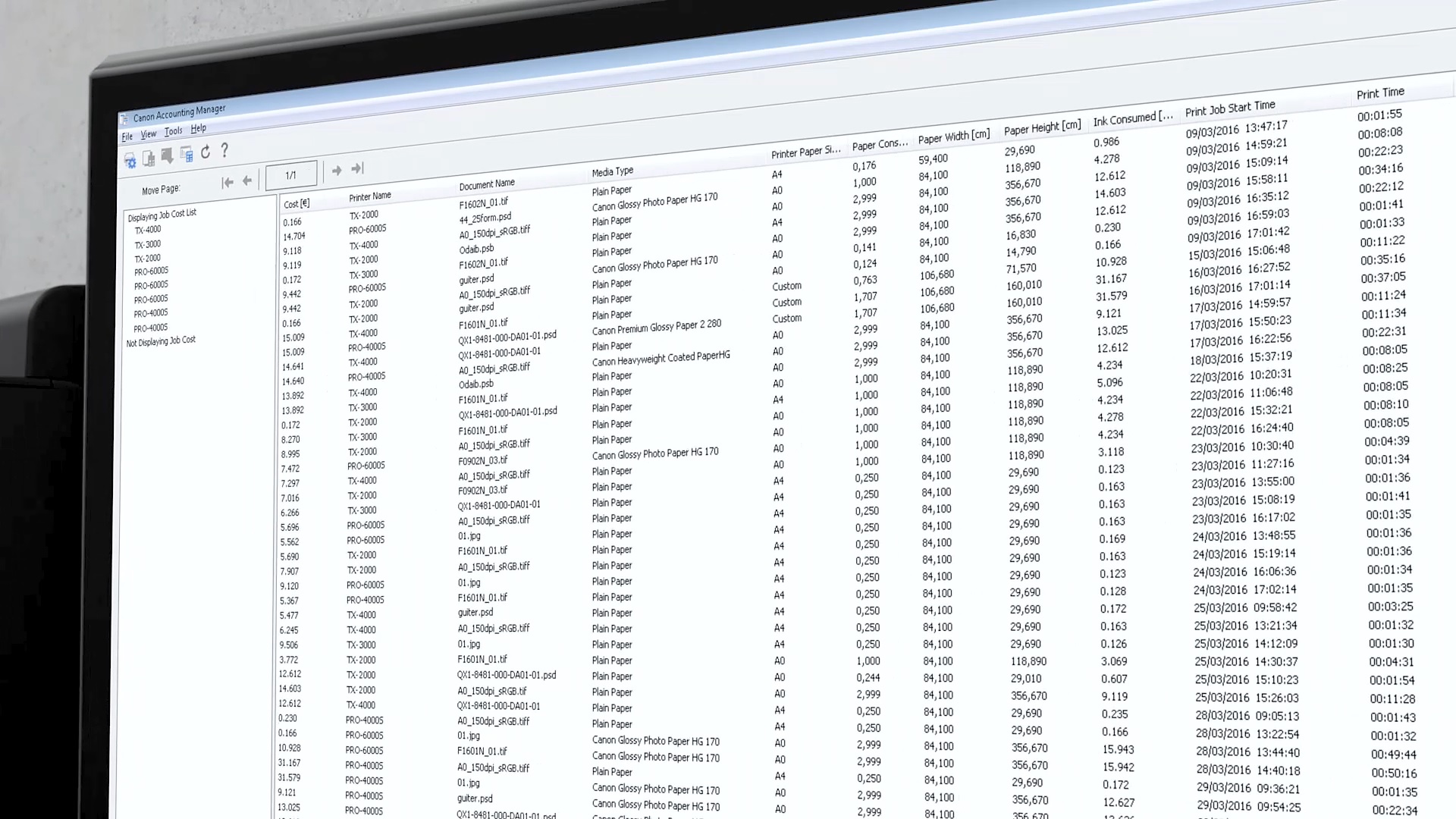Refresh the job list with the circular arrow
This screenshot has height=819, width=1456.
point(205,152)
